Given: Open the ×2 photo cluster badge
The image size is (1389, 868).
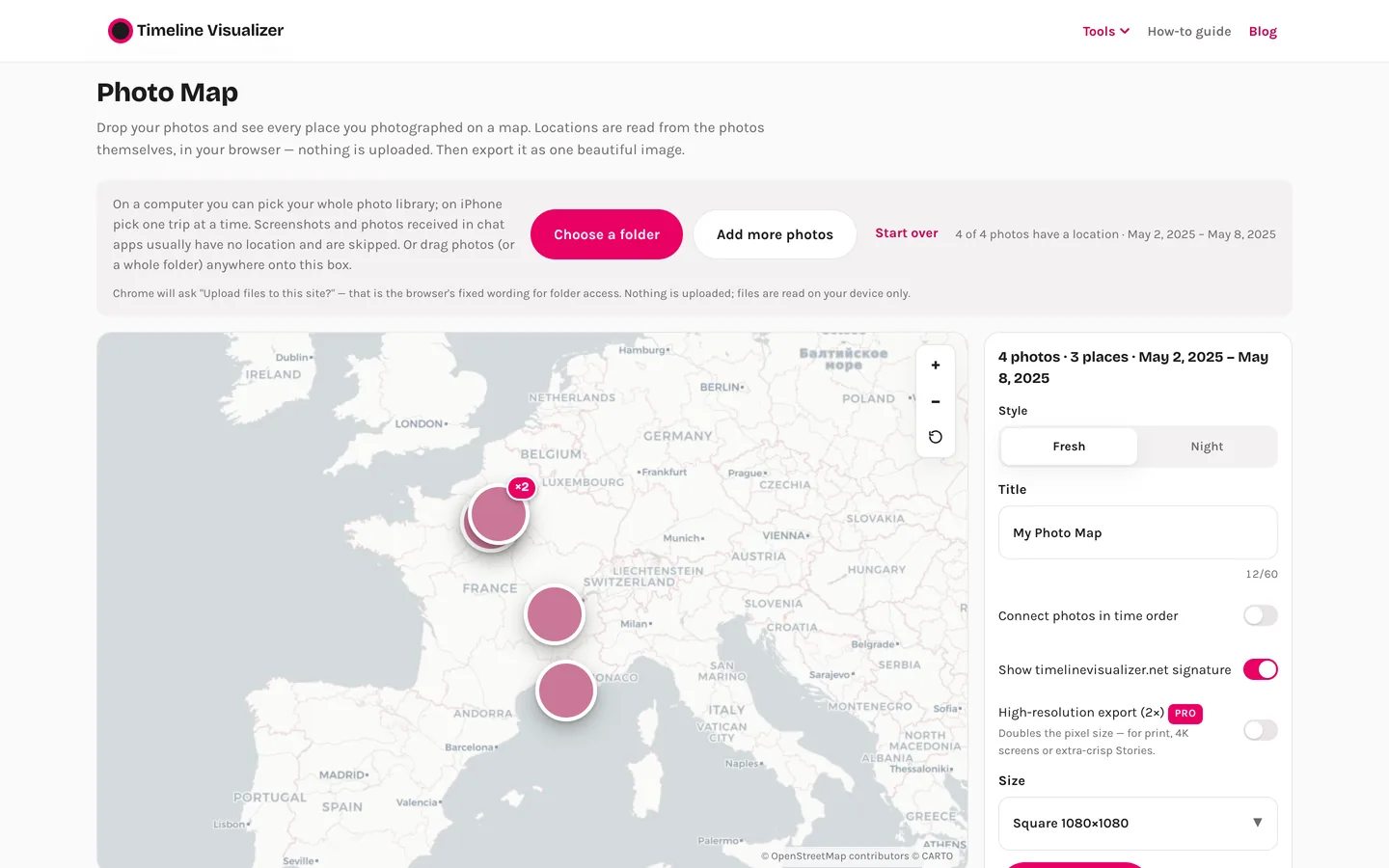Looking at the screenshot, I should (522, 487).
